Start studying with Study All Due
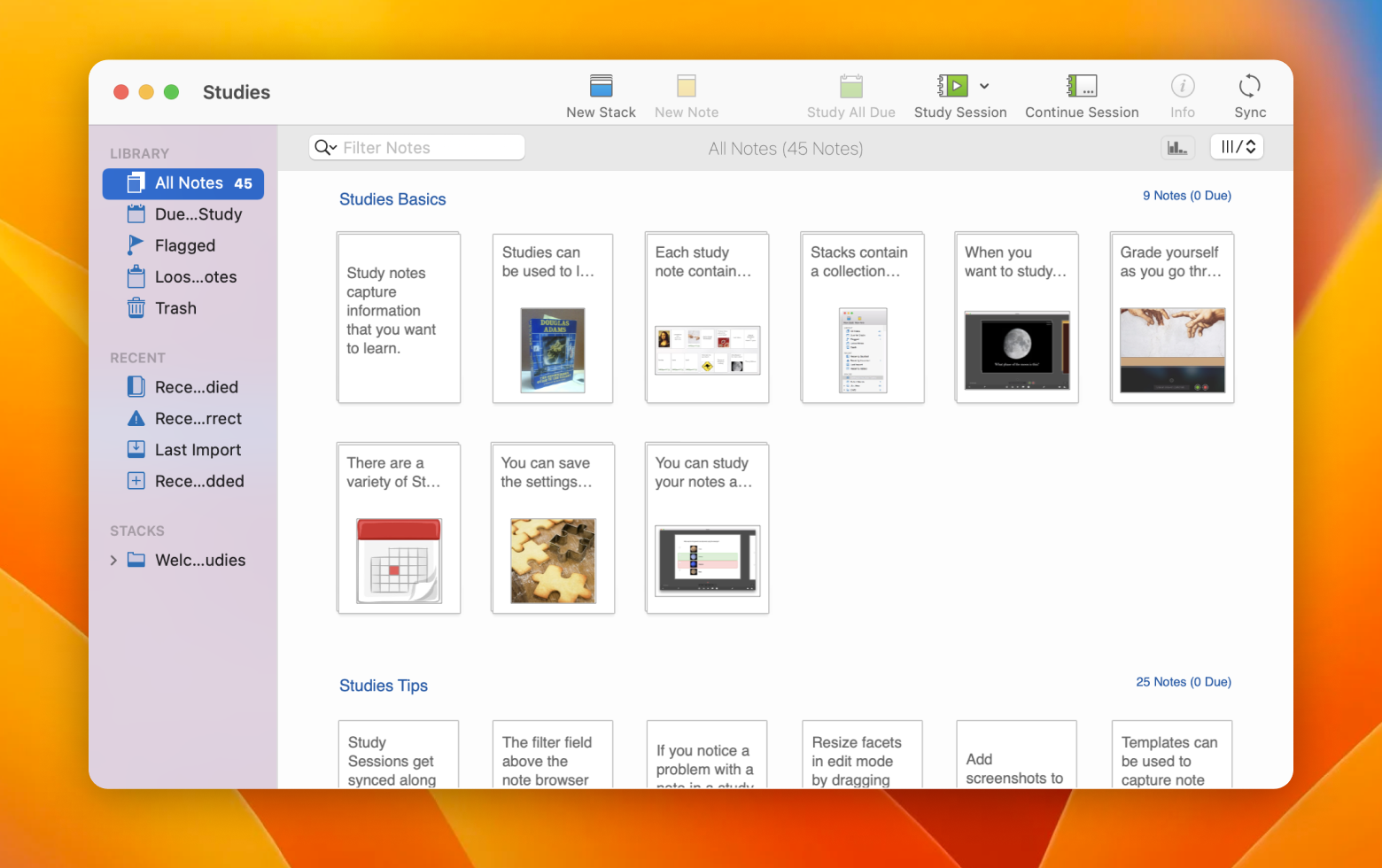Screen dimensions: 1382x868 click(x=850, y=95)
